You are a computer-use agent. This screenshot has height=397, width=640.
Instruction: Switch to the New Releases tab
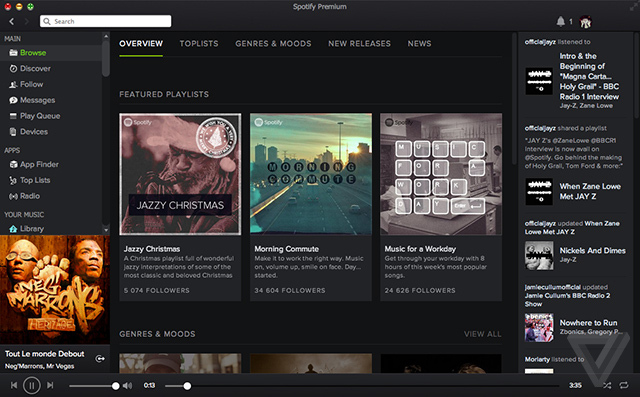point(359,44)
